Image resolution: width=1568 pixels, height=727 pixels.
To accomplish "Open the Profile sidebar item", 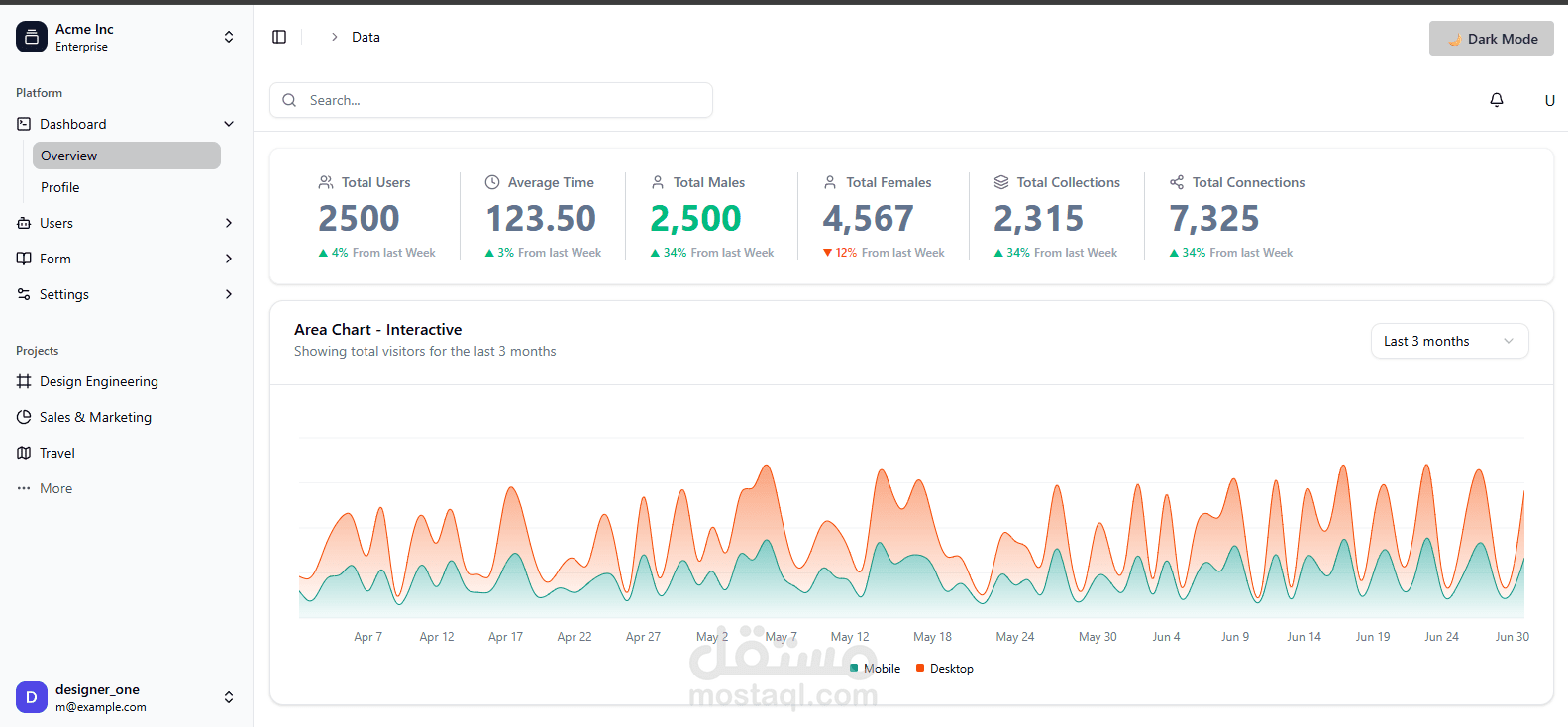I will 127,187.
